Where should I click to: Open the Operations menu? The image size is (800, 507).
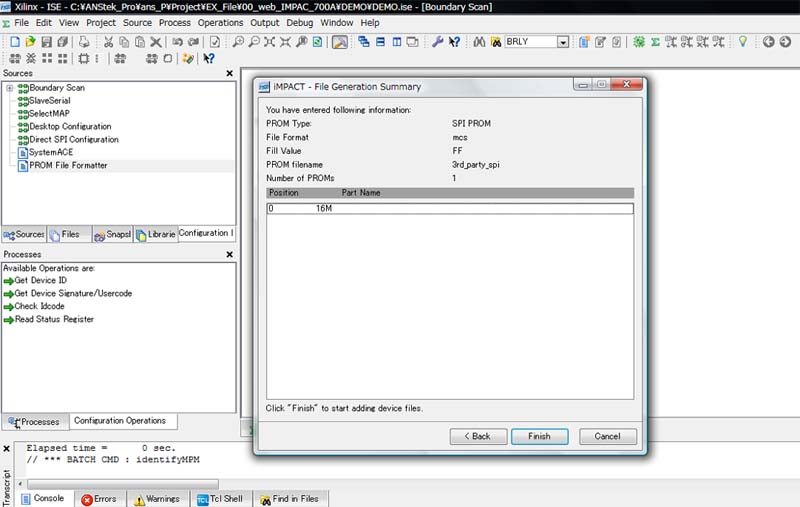tap(220, 23)
